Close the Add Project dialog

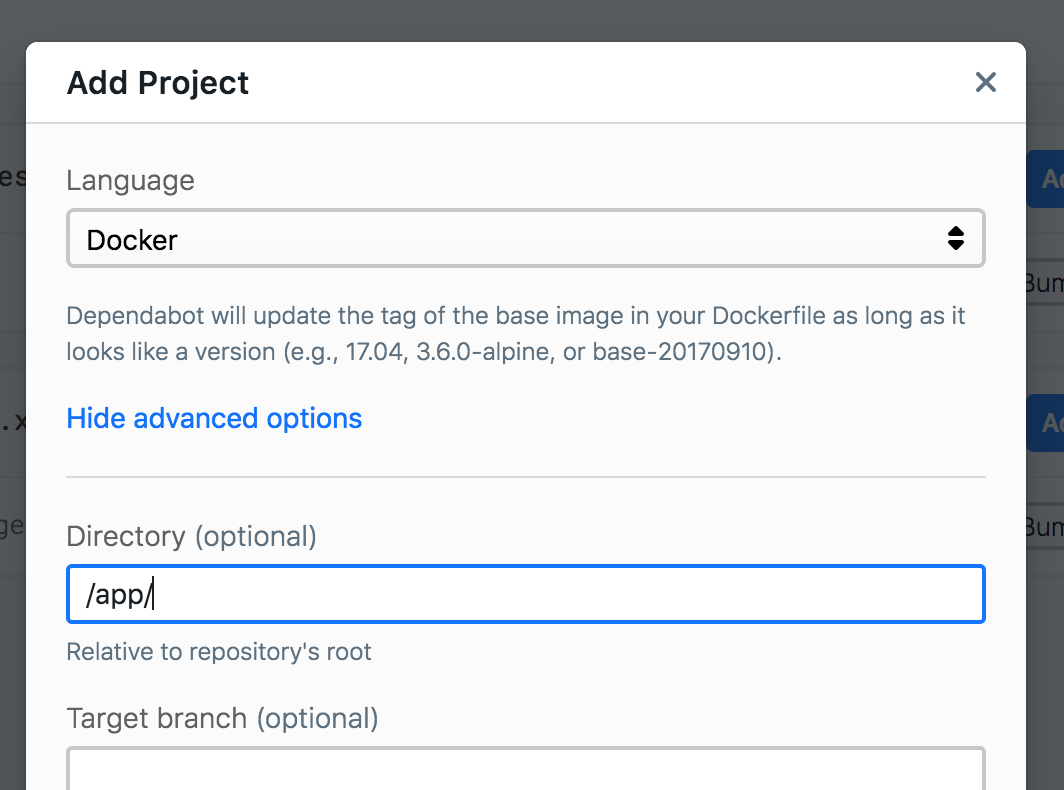[985, 83]
